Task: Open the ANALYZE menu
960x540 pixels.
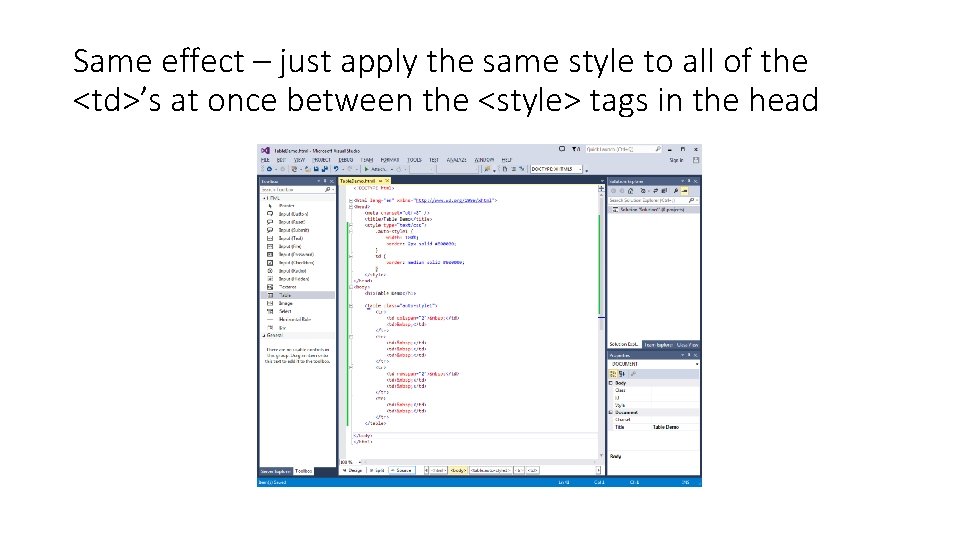Action: (x=457, y=160)
